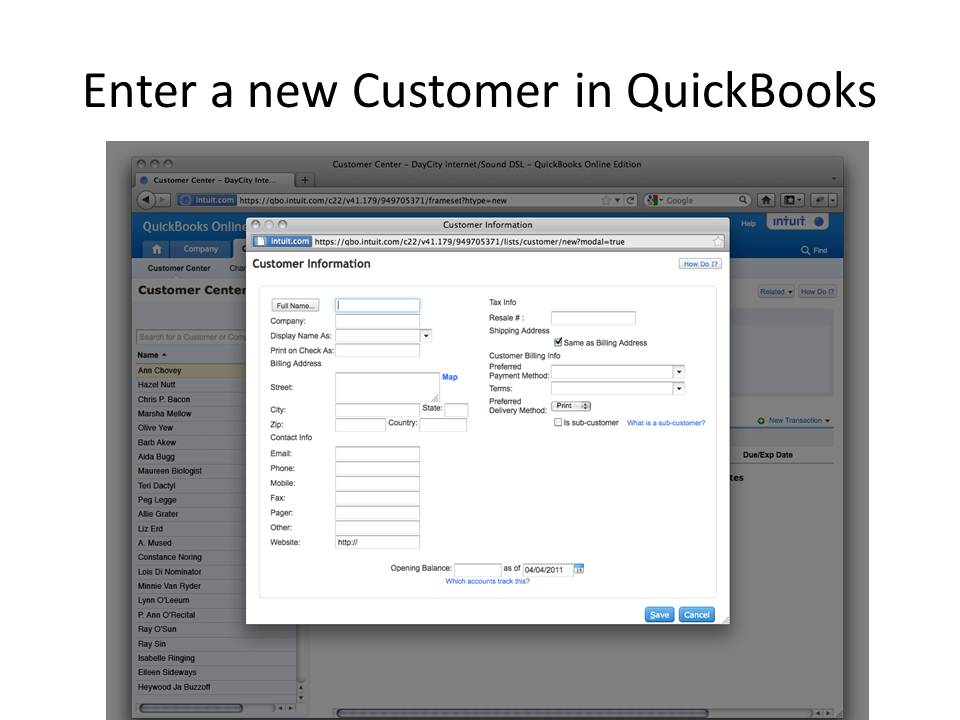The width and height of the screenshot is (960, 720).
Task: Click the Cancel button
Action: point(697,615)
